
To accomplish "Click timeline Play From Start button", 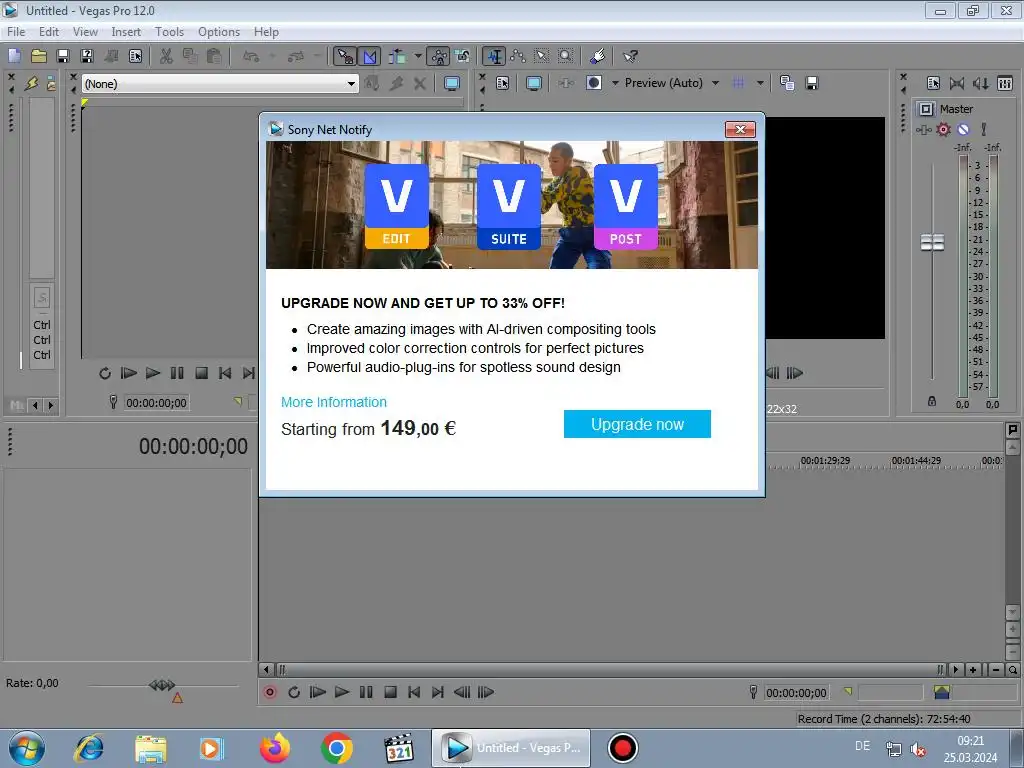I will coord(317,692).
